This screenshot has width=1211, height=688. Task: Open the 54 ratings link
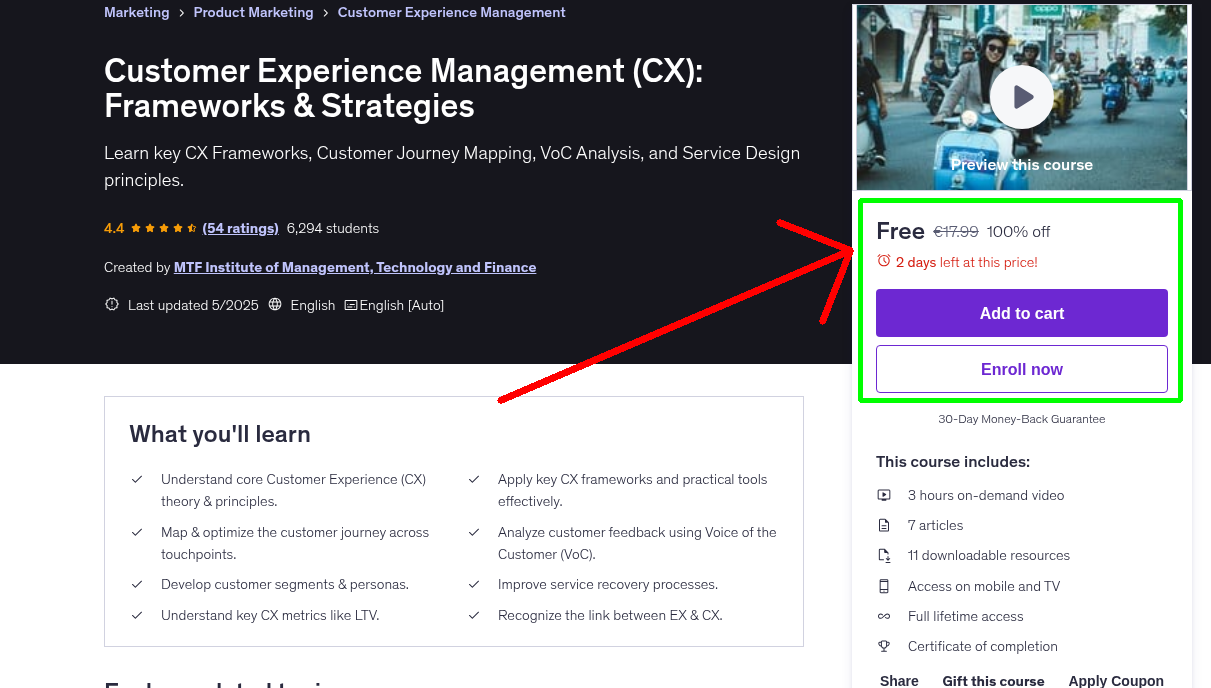[x=240, y=228]
